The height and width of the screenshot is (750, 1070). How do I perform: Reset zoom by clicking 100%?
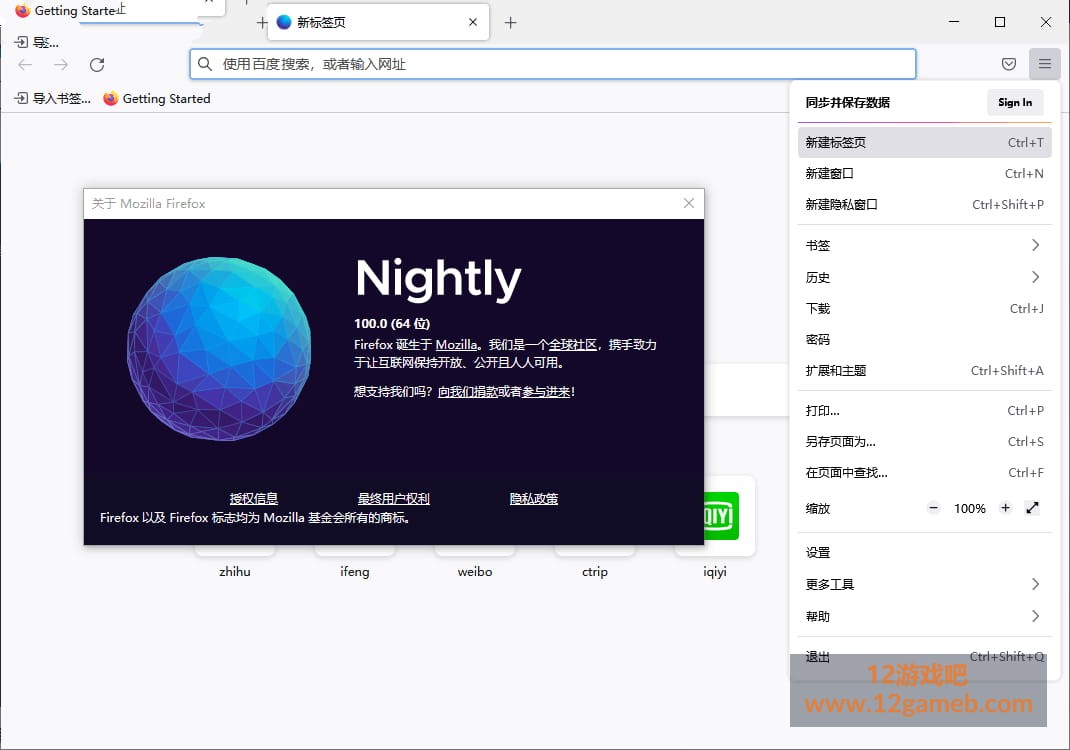pos(970,508)
